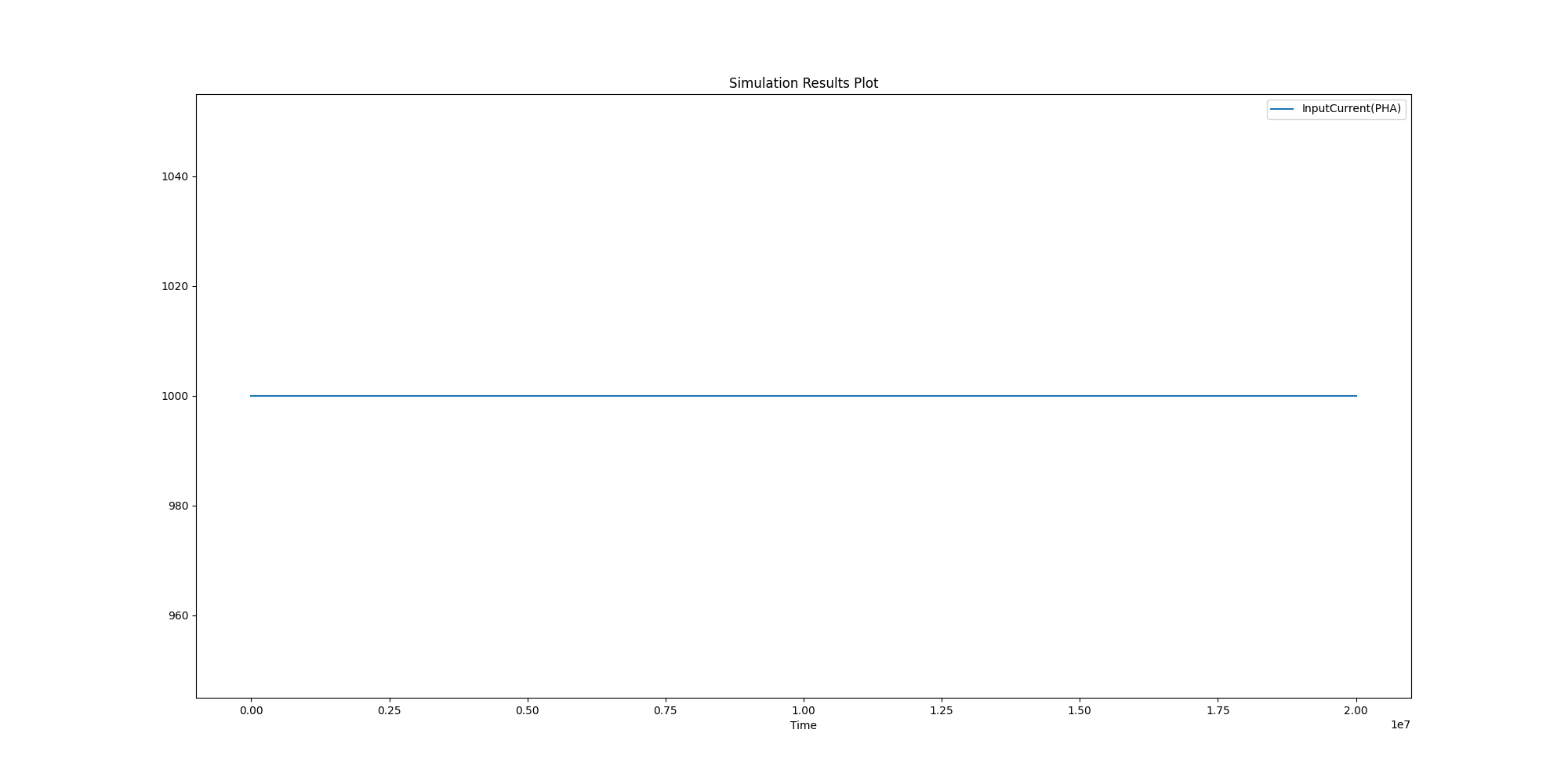Click the x-axis tick label 0.75
The image size is (1568, 784).
click(x=665, y=710)
